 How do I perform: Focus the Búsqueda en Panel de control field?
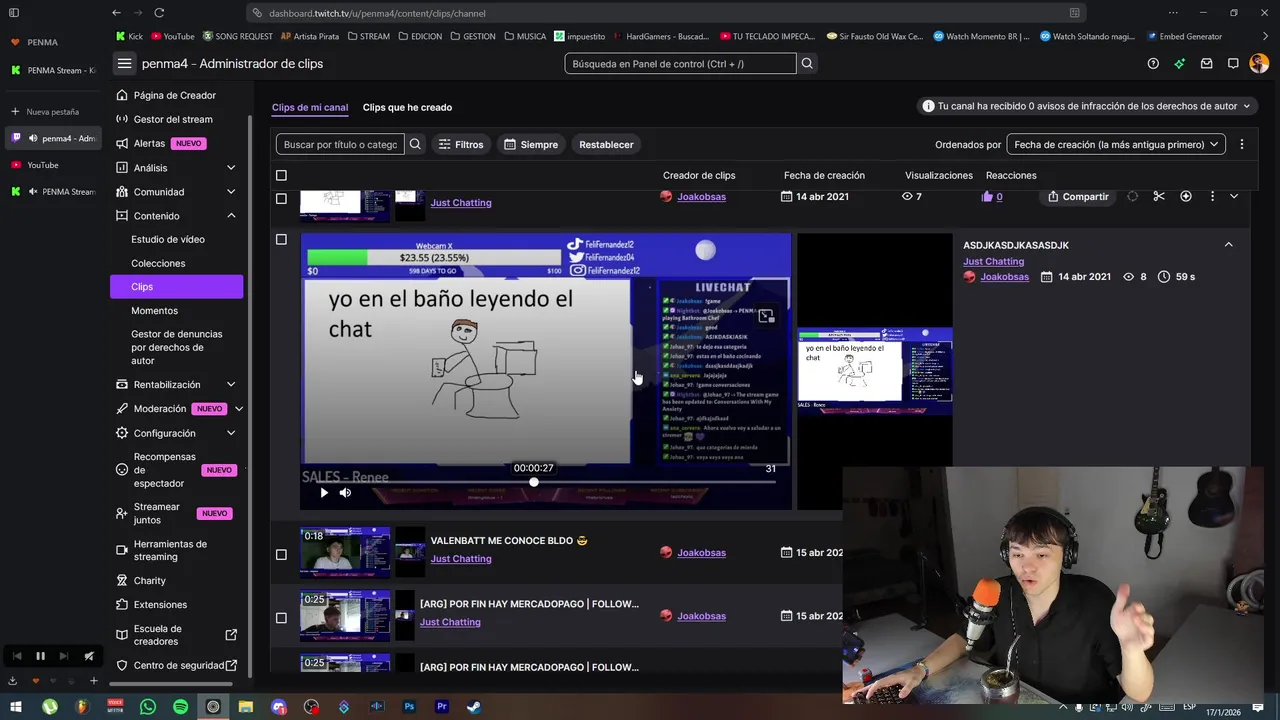[681, 63]
